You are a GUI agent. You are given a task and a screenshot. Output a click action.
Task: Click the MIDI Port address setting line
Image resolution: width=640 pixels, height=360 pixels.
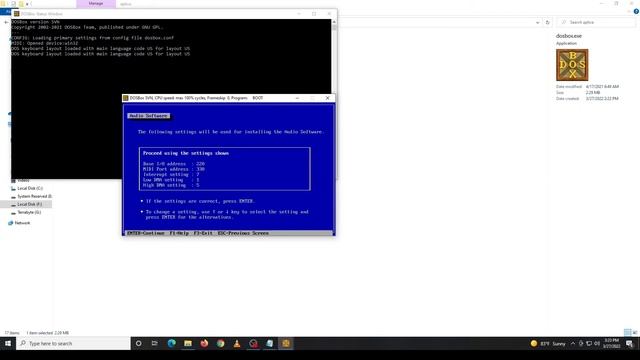174,169
